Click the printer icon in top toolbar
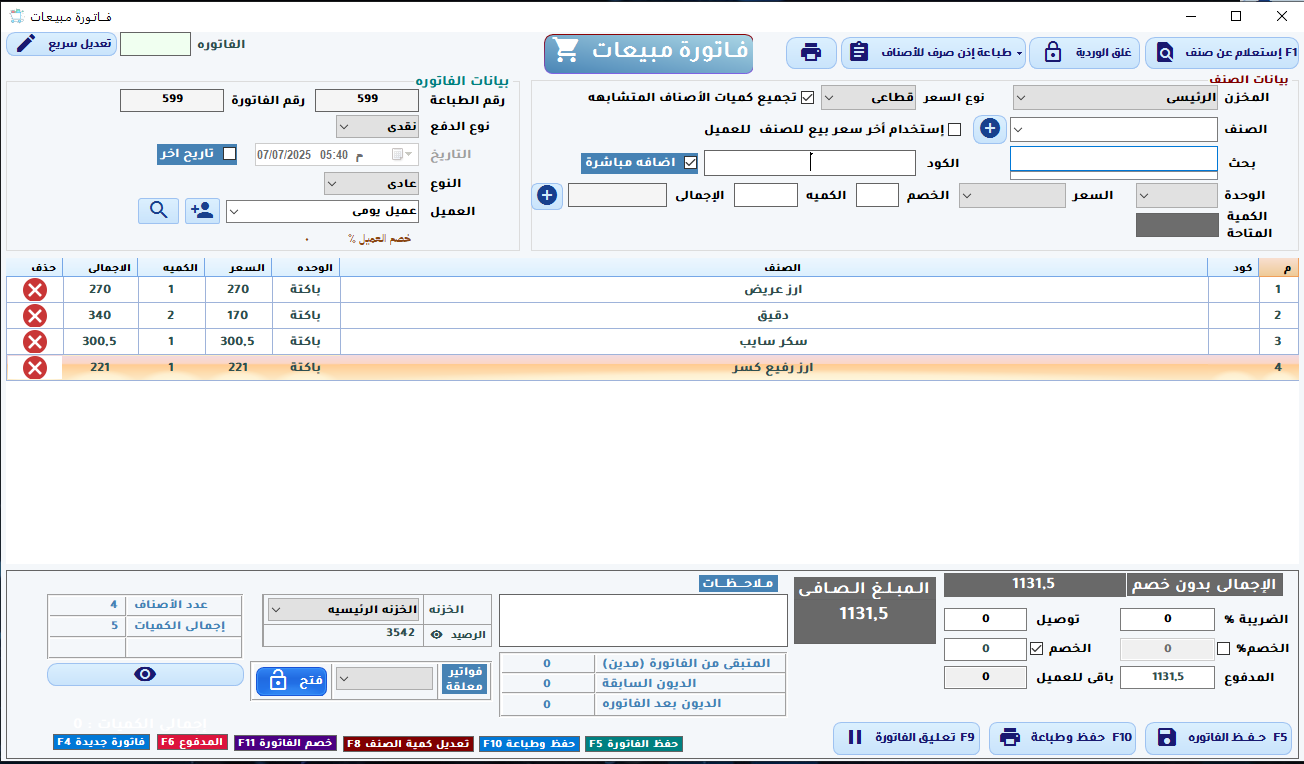Image resolution: width=1304 pixels, height=764 pixels. 810,52
